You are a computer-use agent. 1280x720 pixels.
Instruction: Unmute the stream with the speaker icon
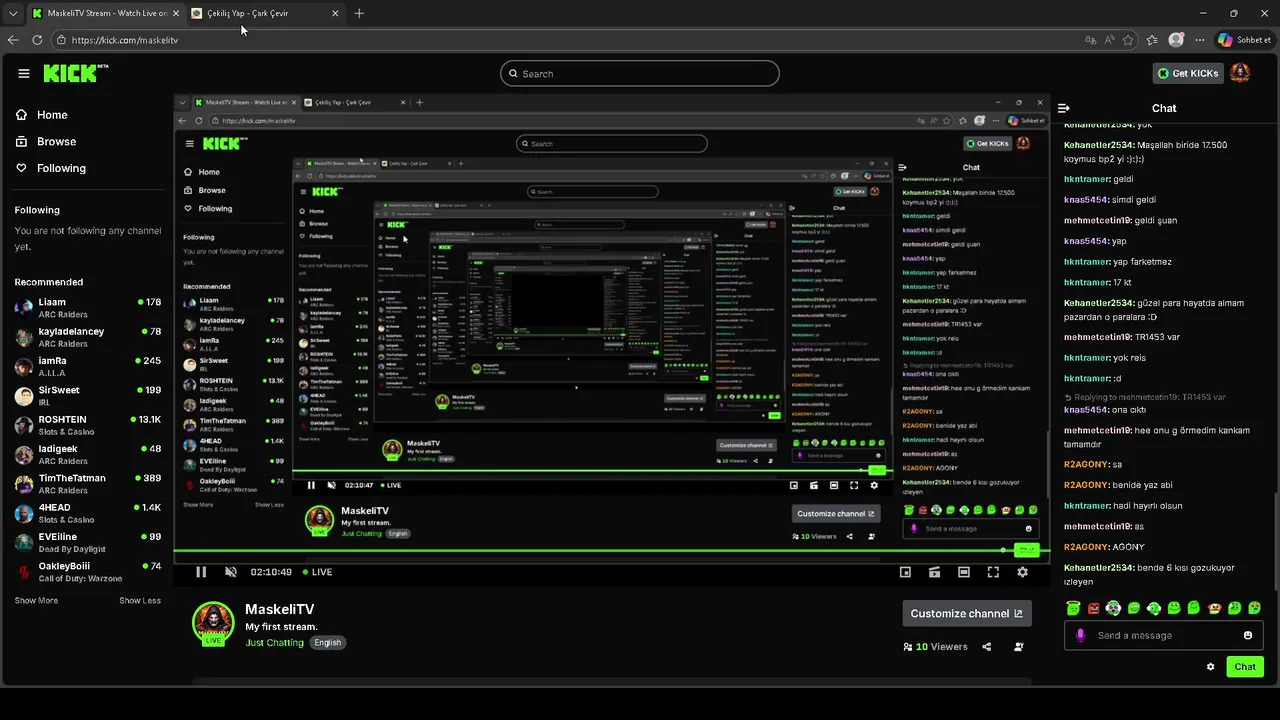(230, 572)
